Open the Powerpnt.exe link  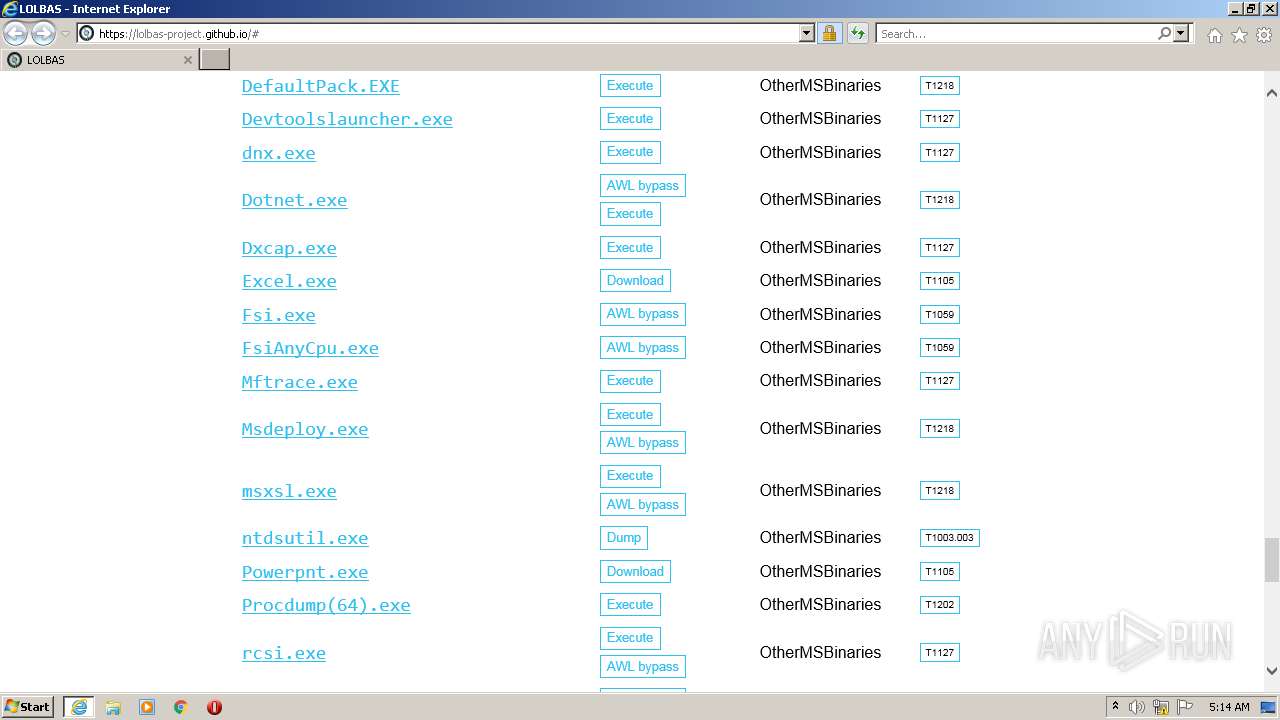click(x=305, y=572)
